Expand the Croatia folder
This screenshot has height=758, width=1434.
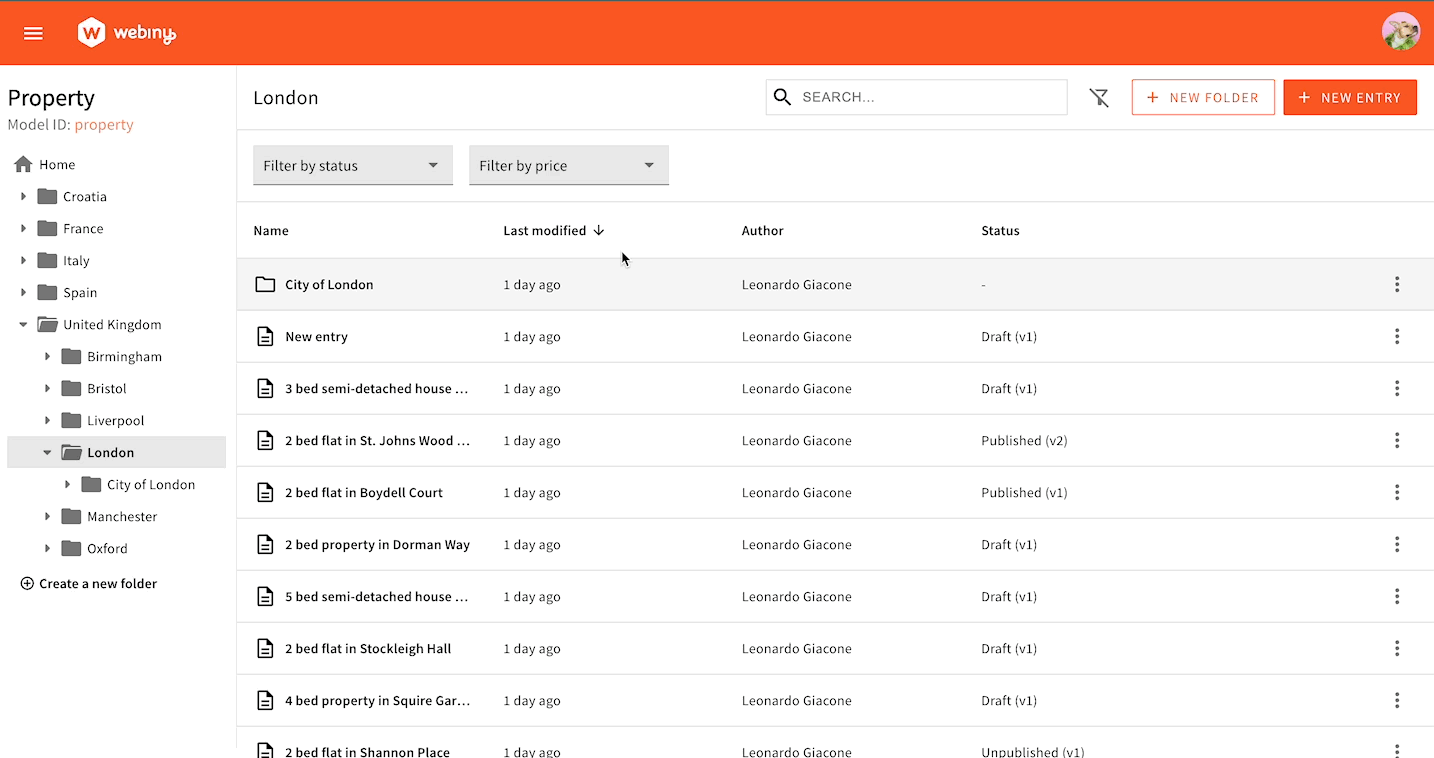click(24, 197)
